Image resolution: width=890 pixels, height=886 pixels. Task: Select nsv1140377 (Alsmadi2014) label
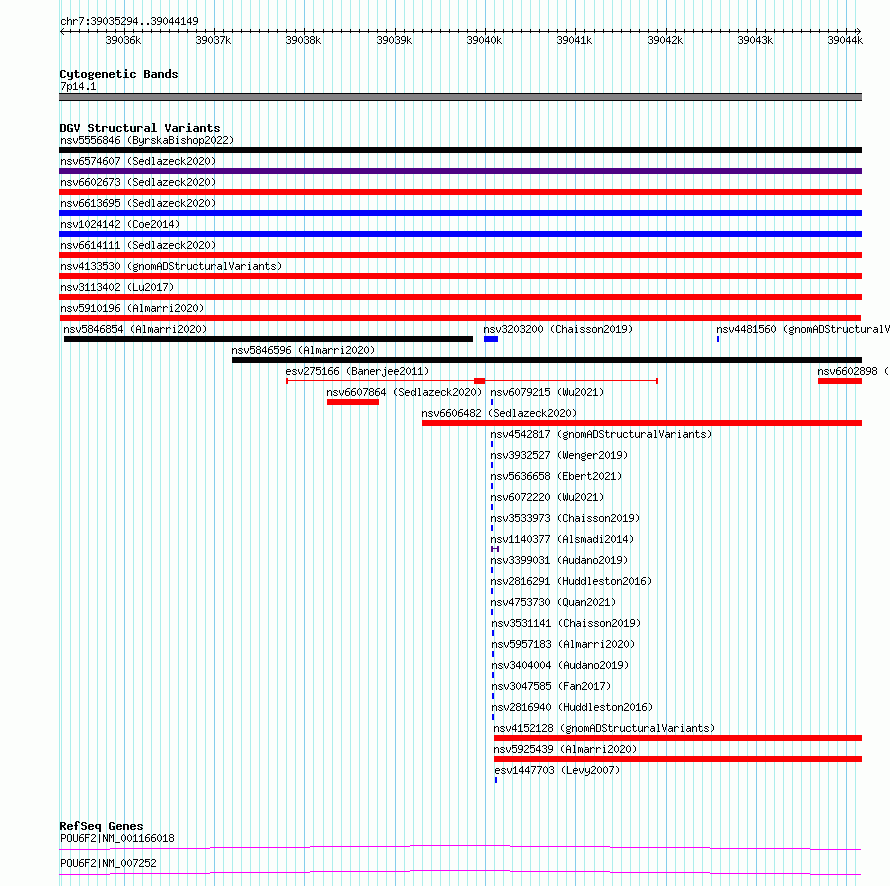coord(562,539)
